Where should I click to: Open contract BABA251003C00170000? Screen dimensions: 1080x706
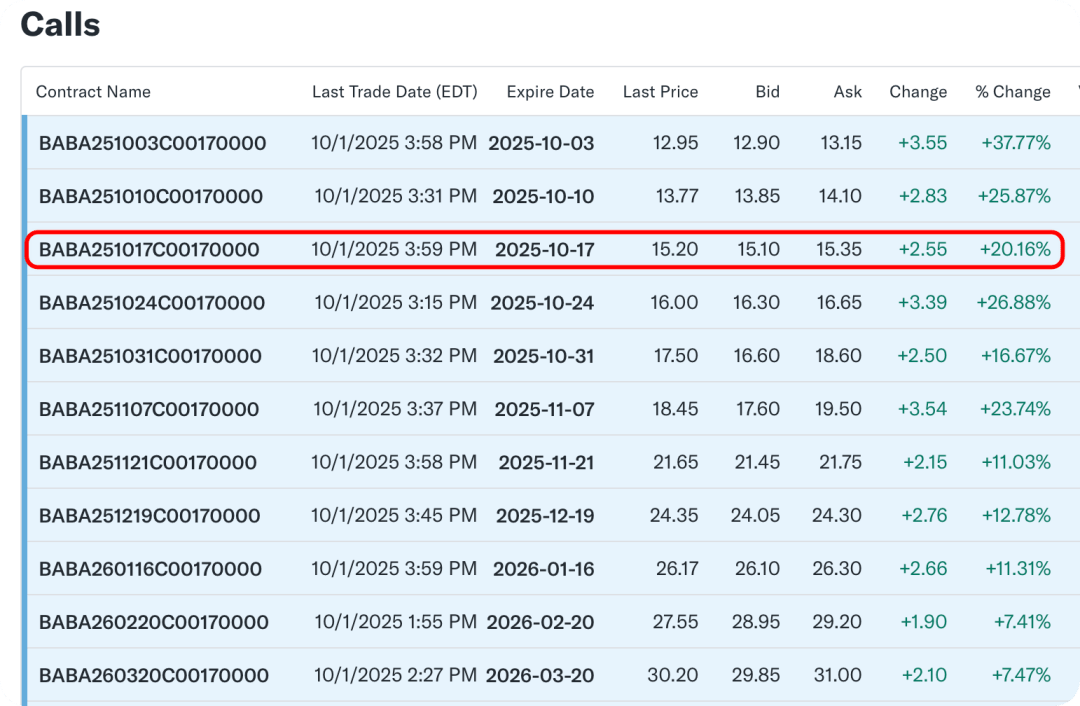click(x=152, y=143)
